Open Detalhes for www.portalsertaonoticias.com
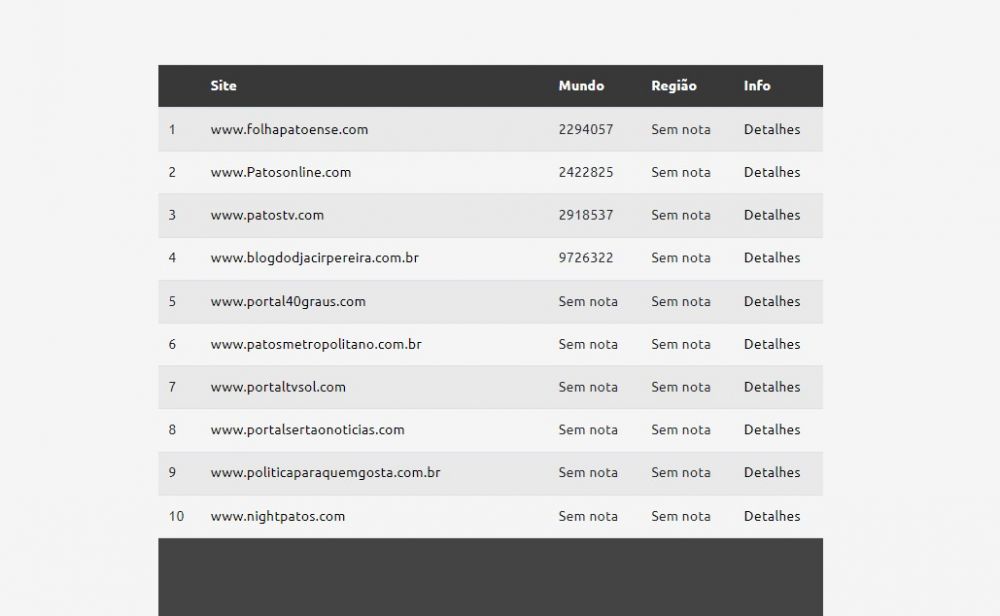Screen dimensions: 1000x616 772,429
